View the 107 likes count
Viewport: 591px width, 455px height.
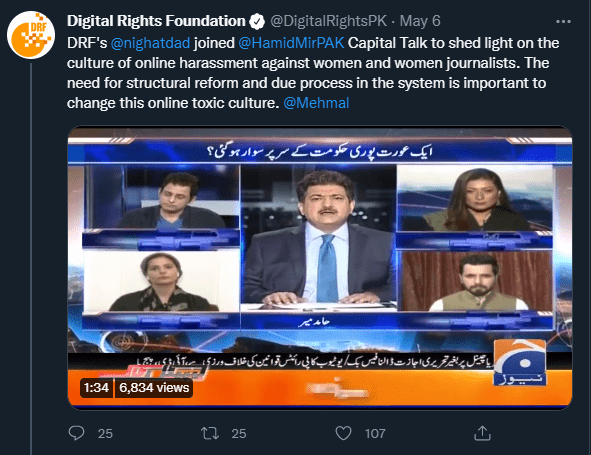coord(375,434)
